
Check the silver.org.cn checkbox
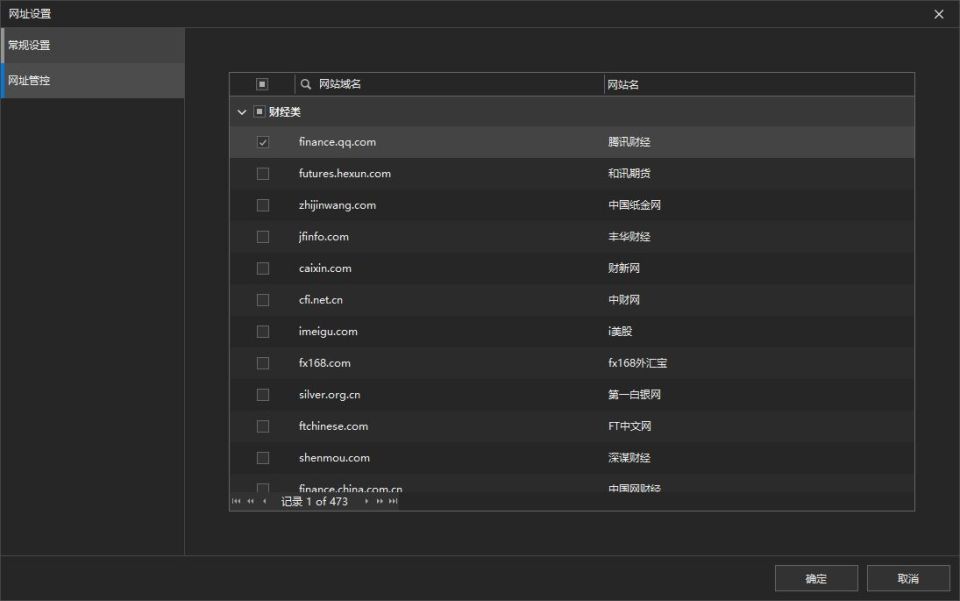(263, 395)
